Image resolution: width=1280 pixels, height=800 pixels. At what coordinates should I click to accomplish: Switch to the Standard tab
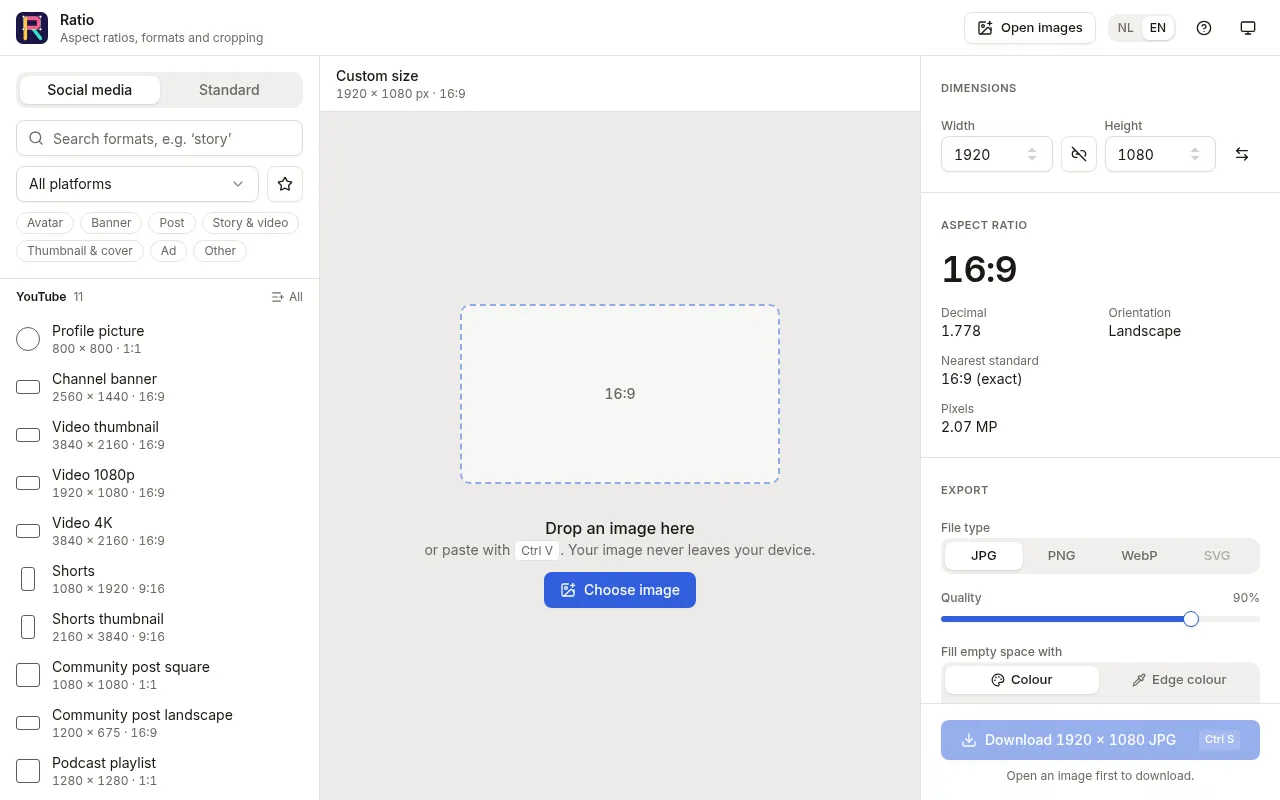(x=229, y=90)
